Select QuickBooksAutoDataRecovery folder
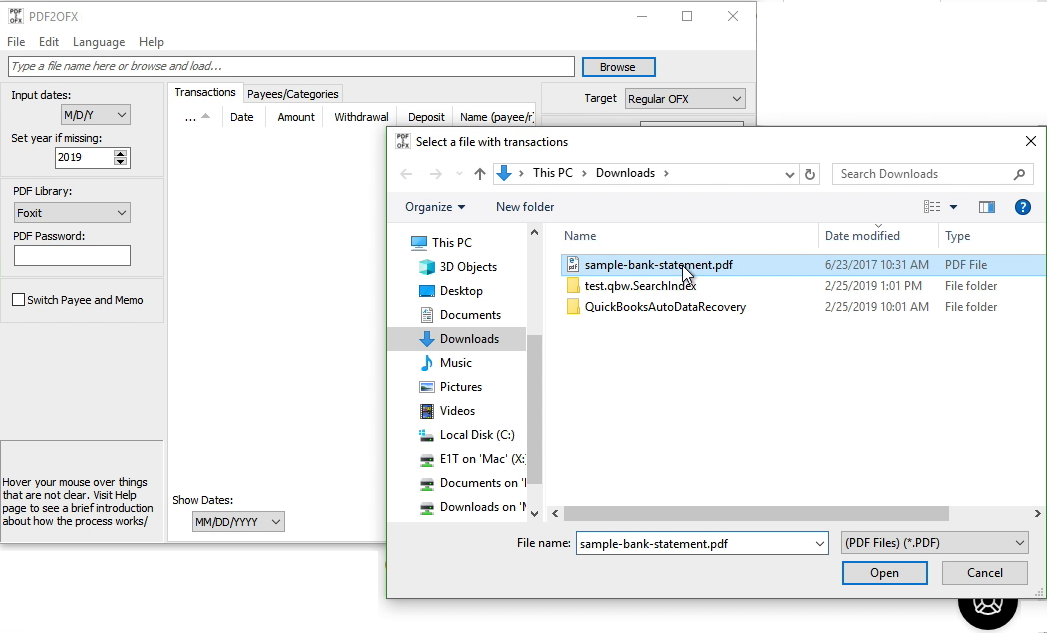This screenshot has height=633, width=1047. [x=665, y=307]
